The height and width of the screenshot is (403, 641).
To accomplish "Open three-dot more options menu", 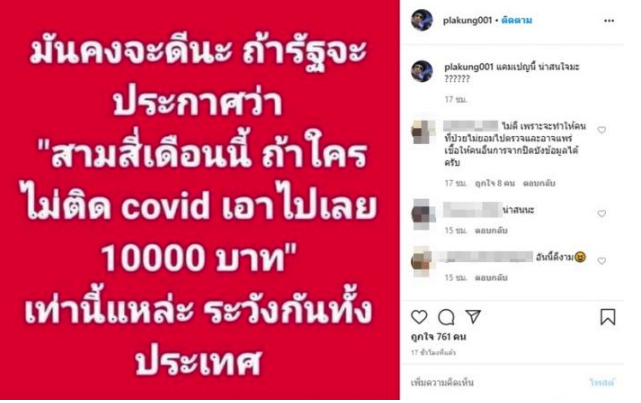I will [609, 21].
